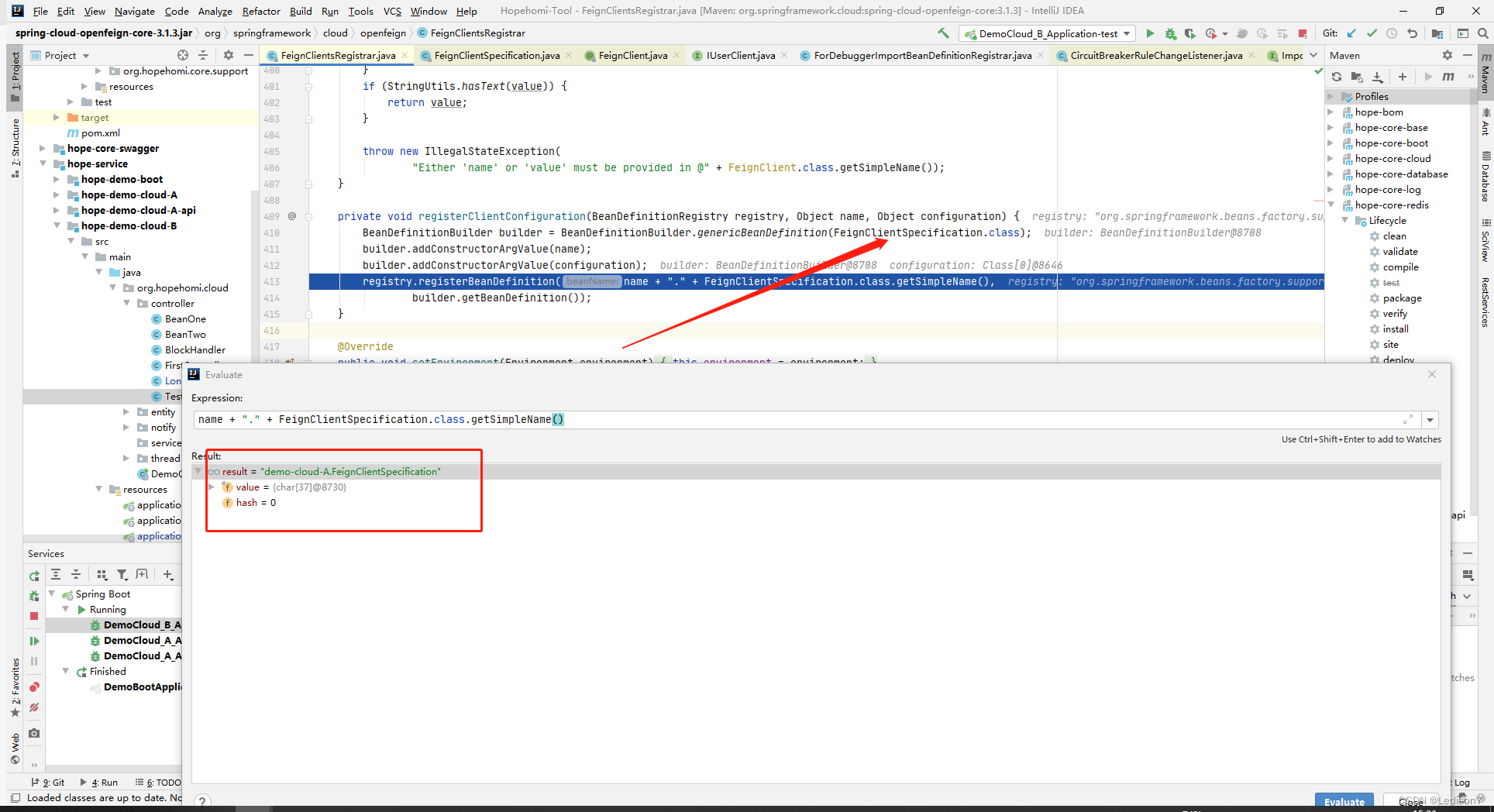View breakpoints red circles icon

tap(34, 687)
